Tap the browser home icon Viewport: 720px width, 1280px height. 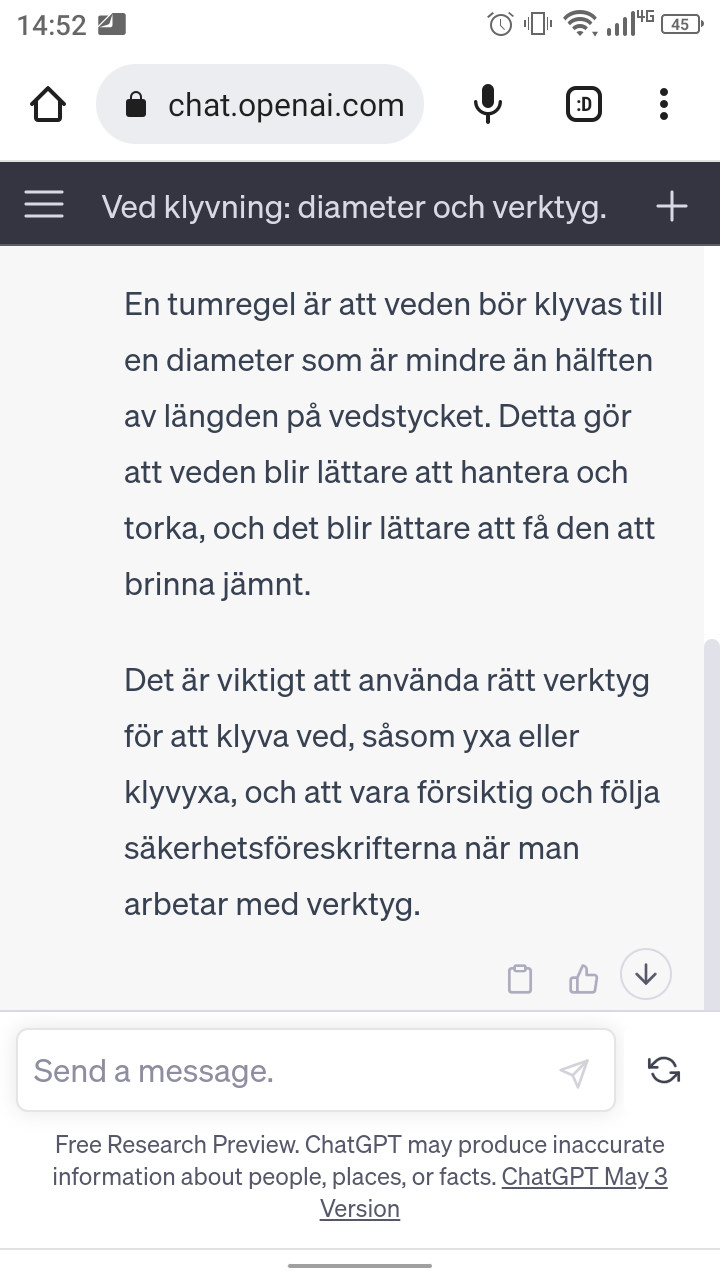48,104
